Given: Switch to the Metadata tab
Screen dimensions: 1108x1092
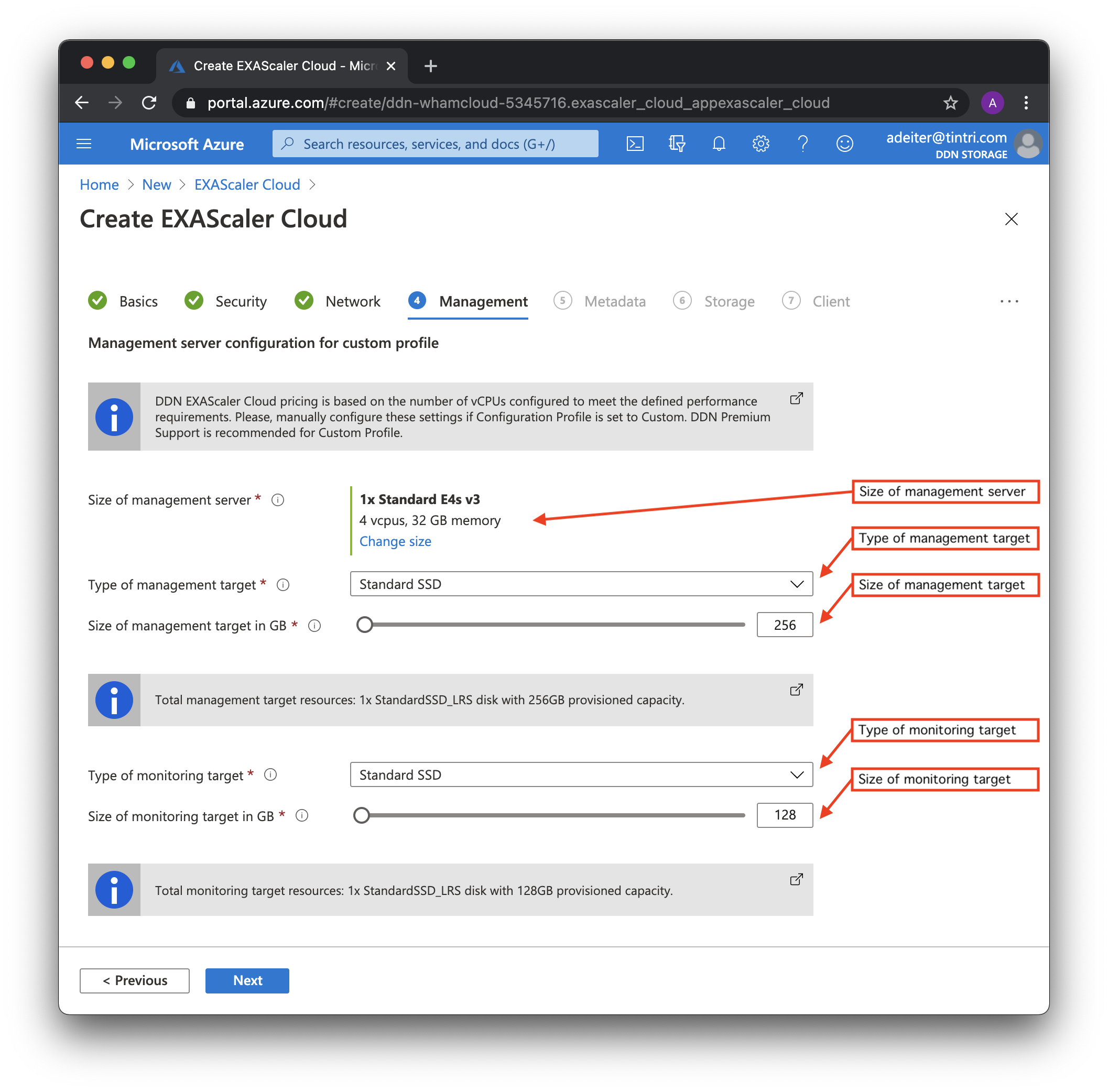Looking at the screenshot, I should pyautogui.click(x=614, y=301).
